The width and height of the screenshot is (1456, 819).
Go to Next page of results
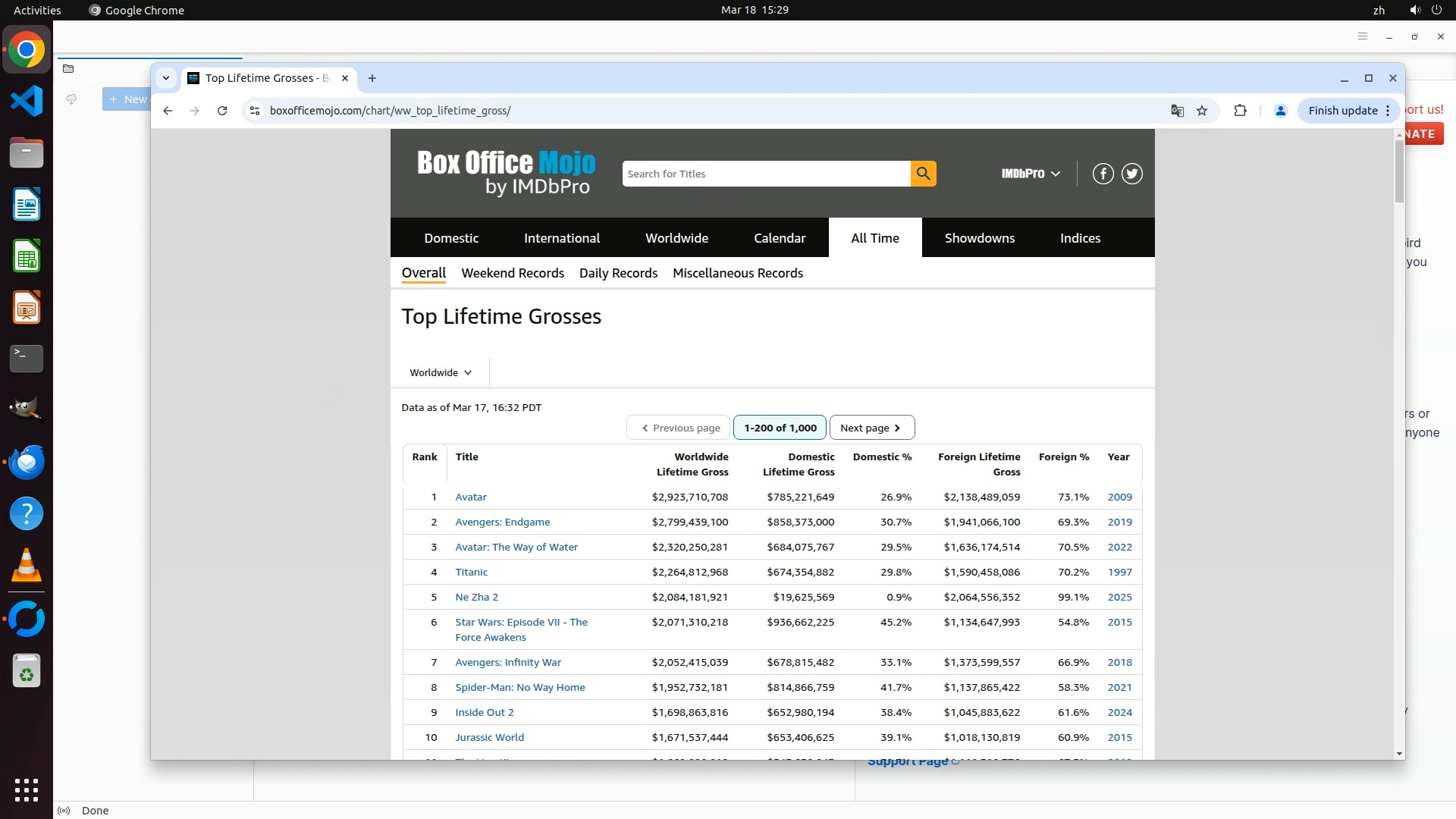(x=872, y=428)
